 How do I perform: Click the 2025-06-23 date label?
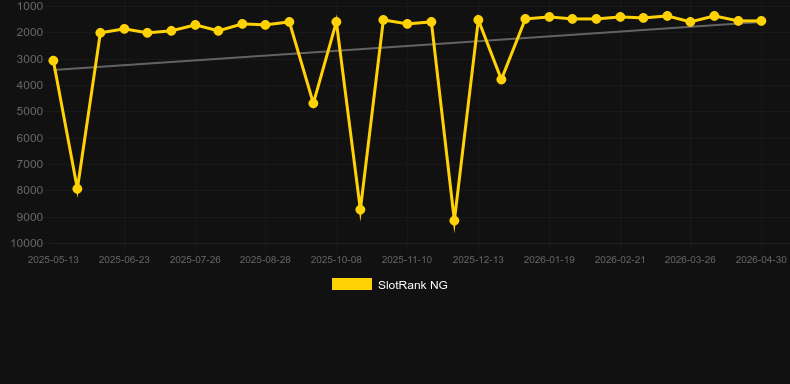click(x=124, y=260)
